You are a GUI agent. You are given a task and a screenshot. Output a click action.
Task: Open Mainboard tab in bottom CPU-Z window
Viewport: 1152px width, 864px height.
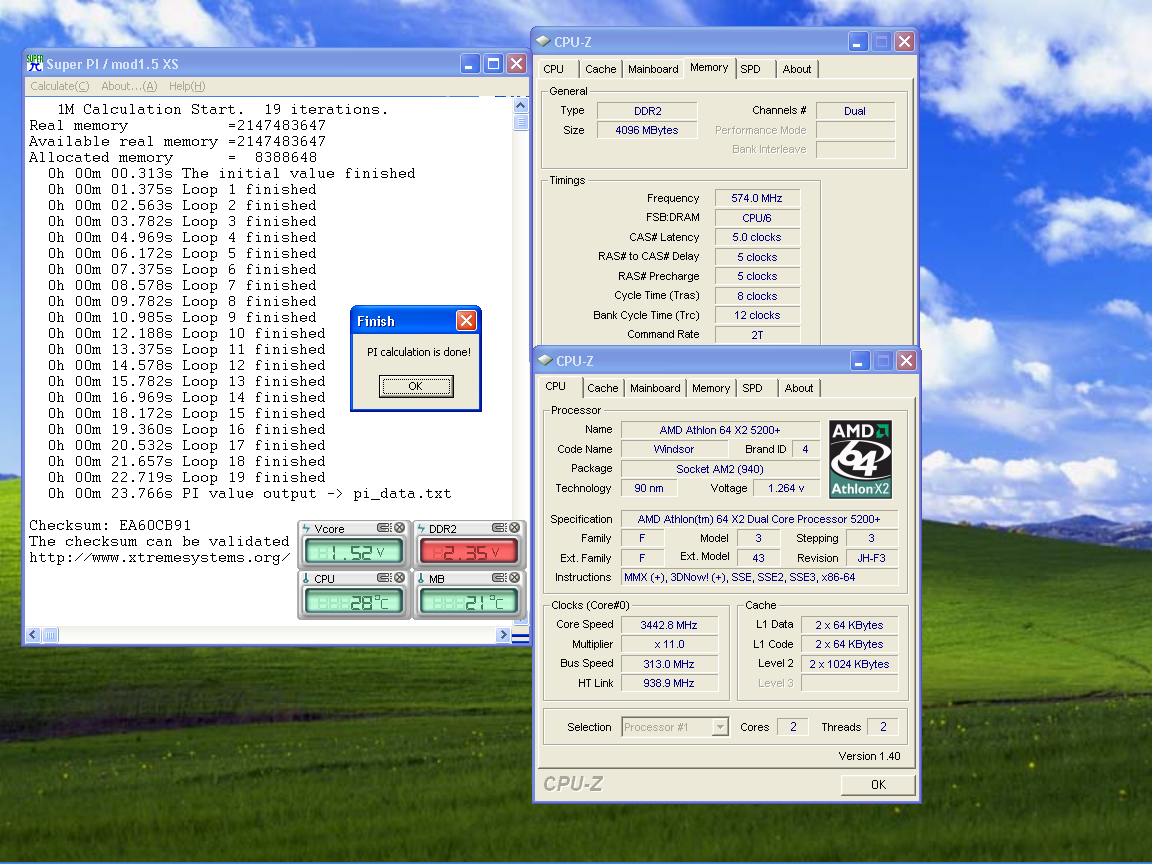pyautogui.click(x=655, y=388)
